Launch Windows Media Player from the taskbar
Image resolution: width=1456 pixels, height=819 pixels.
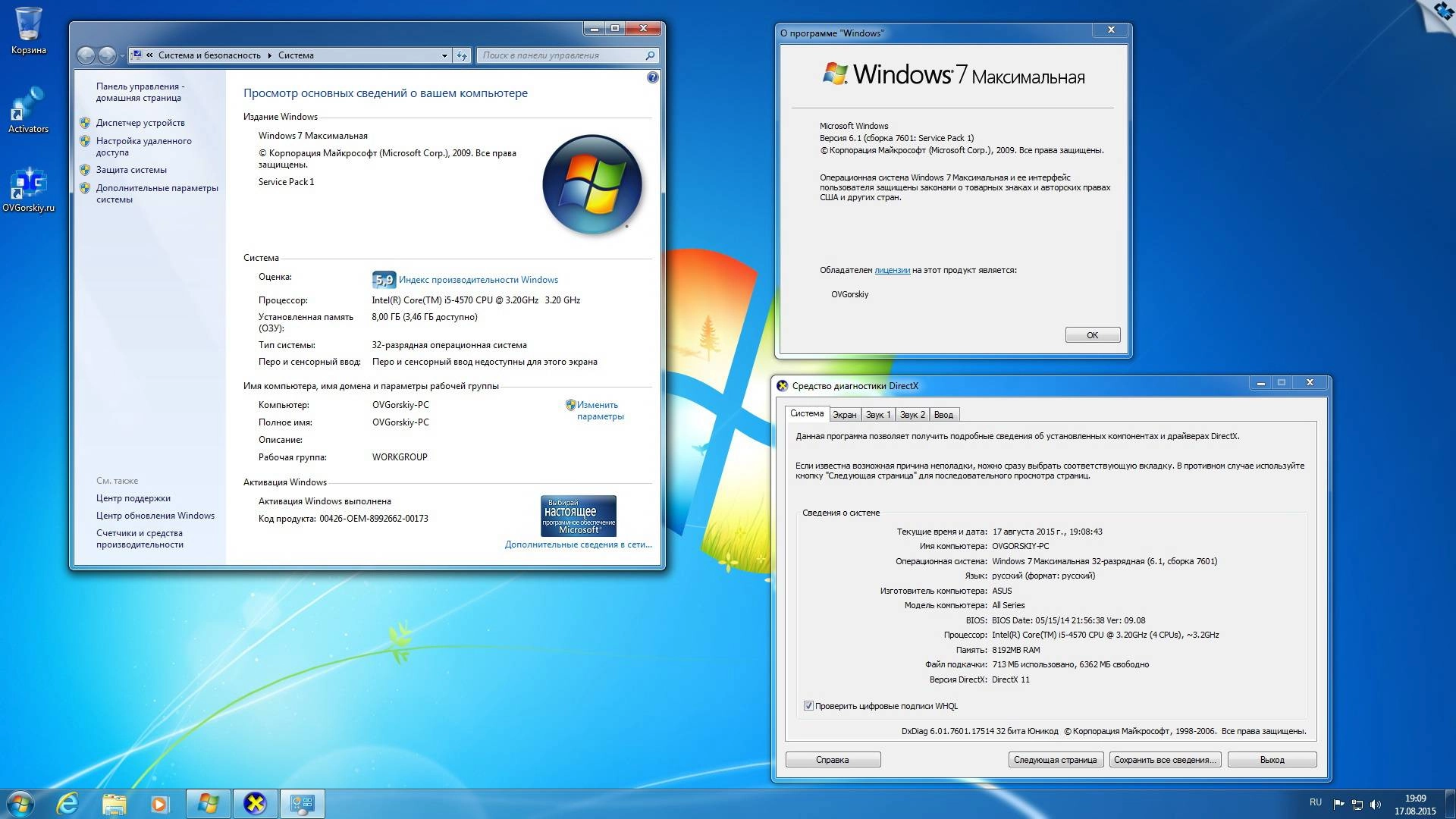pyautogui.click(x=159, y=803)
